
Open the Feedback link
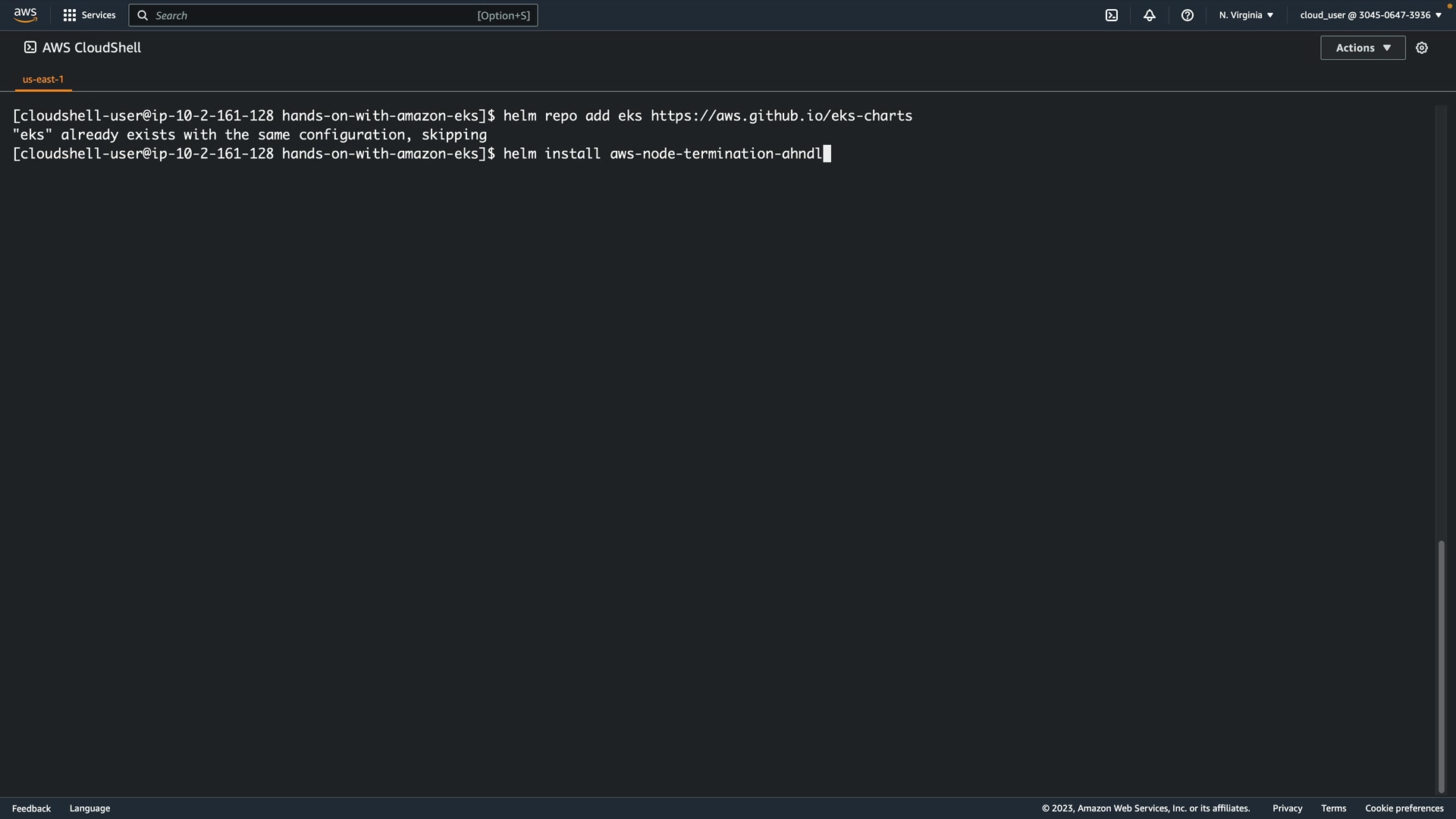point(31,808)
